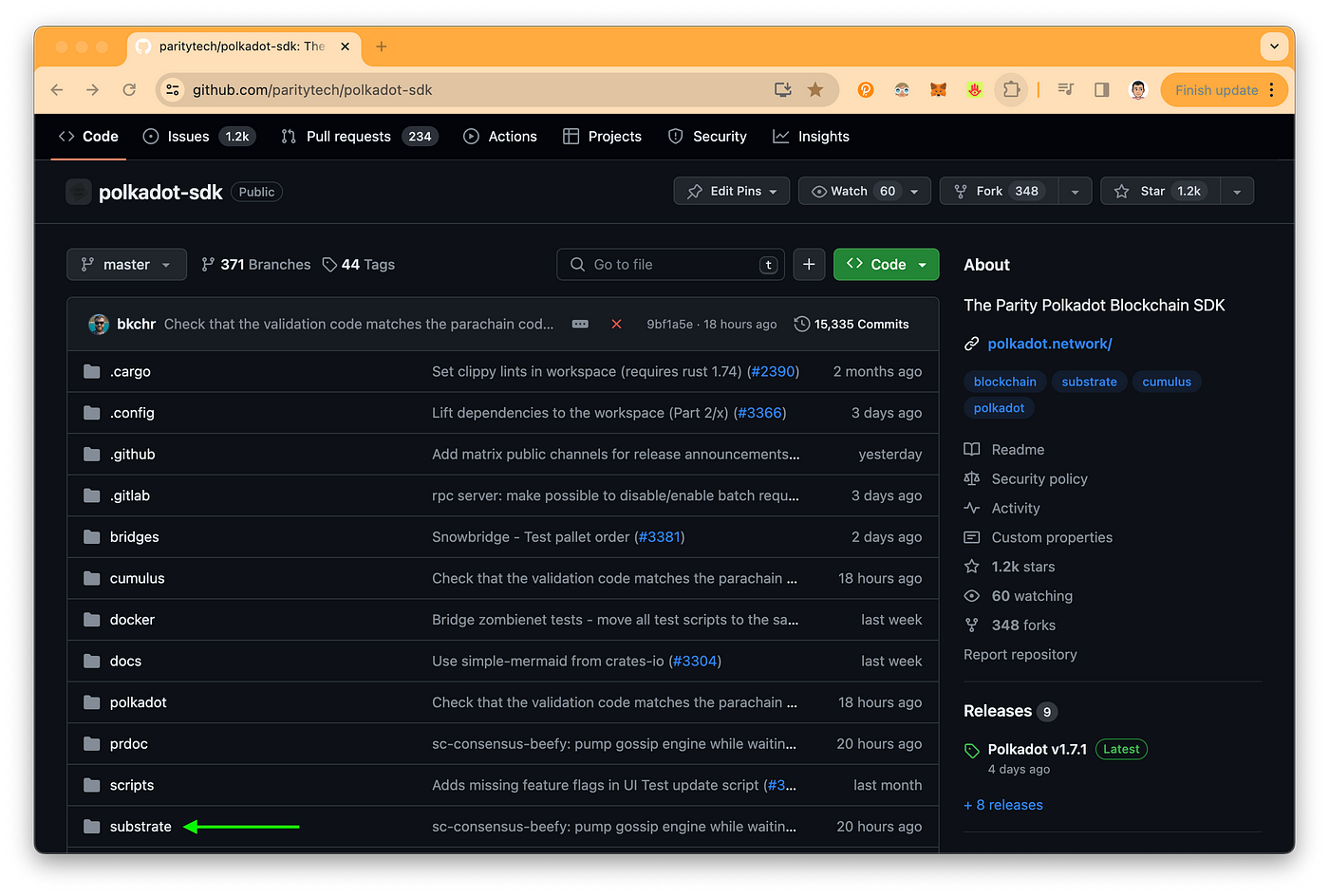Open the bridges folder
Image resolution: width=1329 pixels, height=896 pixels.
(x=134, y=537)
